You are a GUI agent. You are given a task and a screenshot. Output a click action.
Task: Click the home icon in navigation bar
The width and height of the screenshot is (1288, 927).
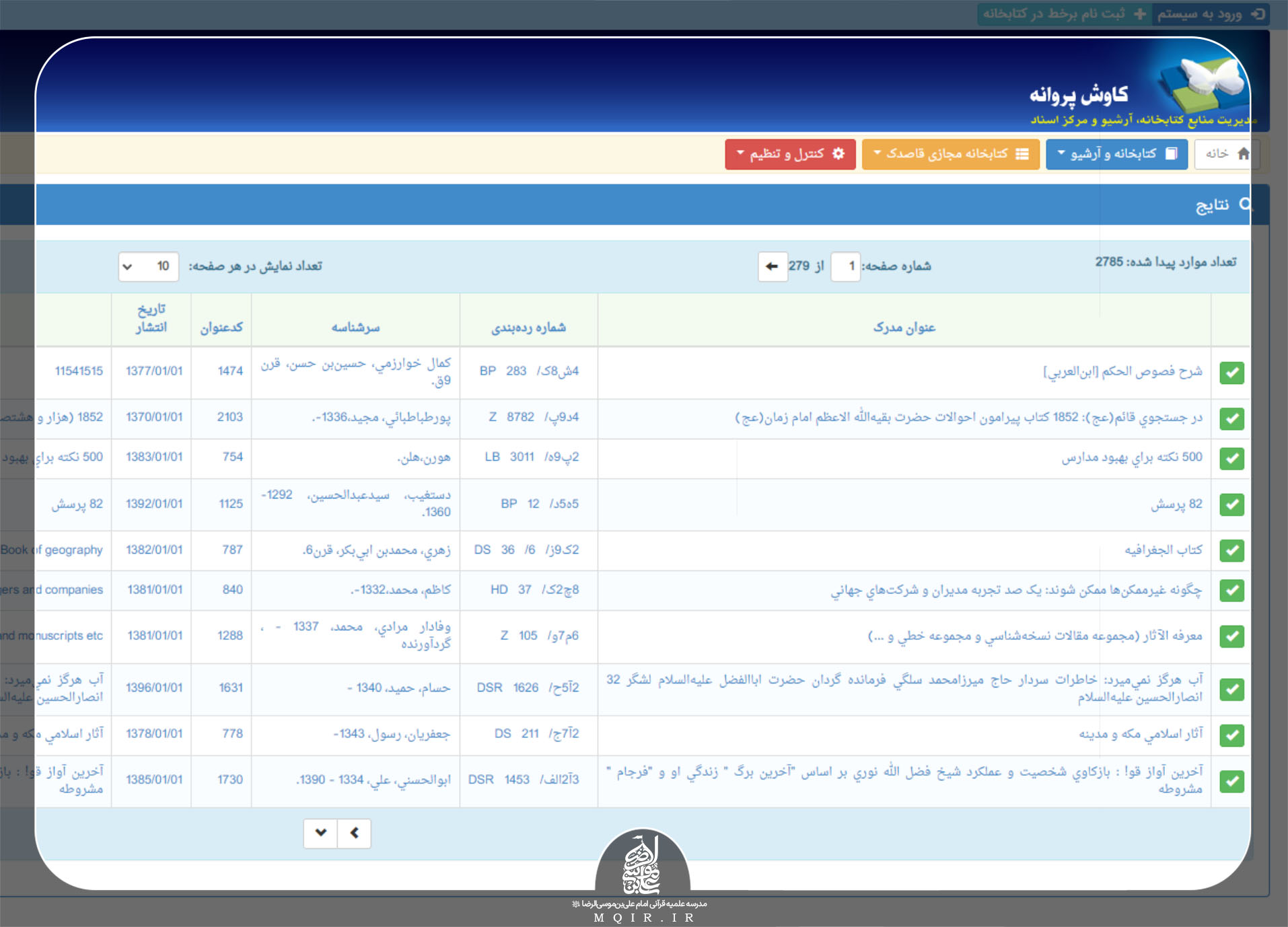(x=1243, y=154)
